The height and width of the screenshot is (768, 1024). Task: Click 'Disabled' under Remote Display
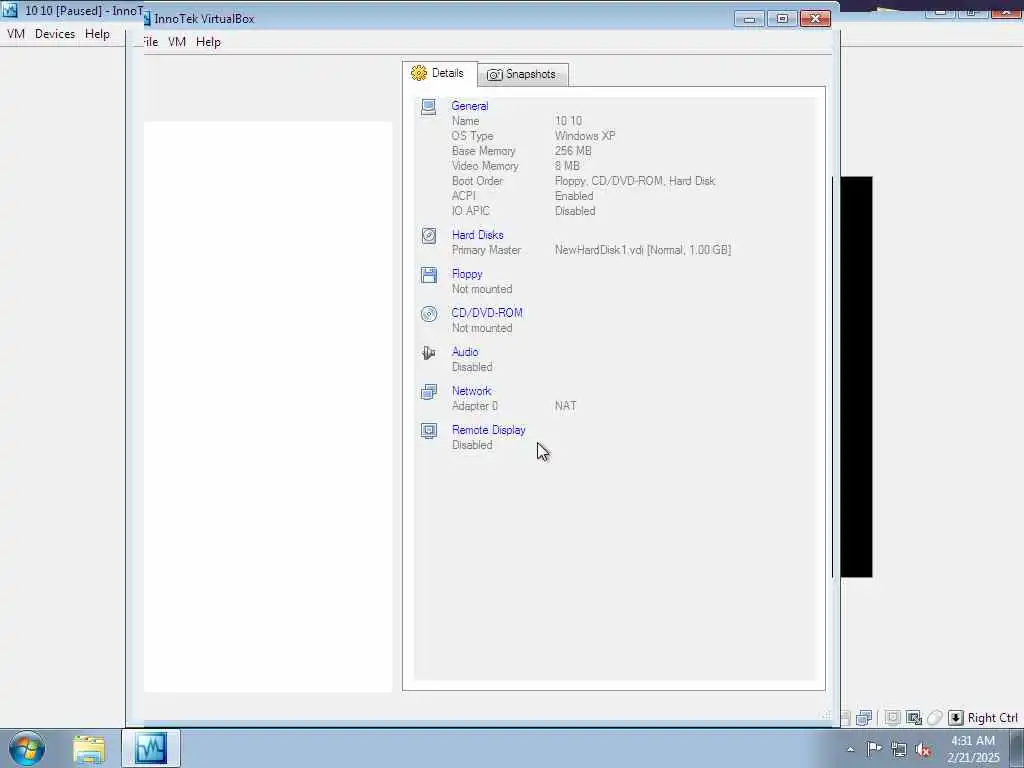(x=472, y=445)
